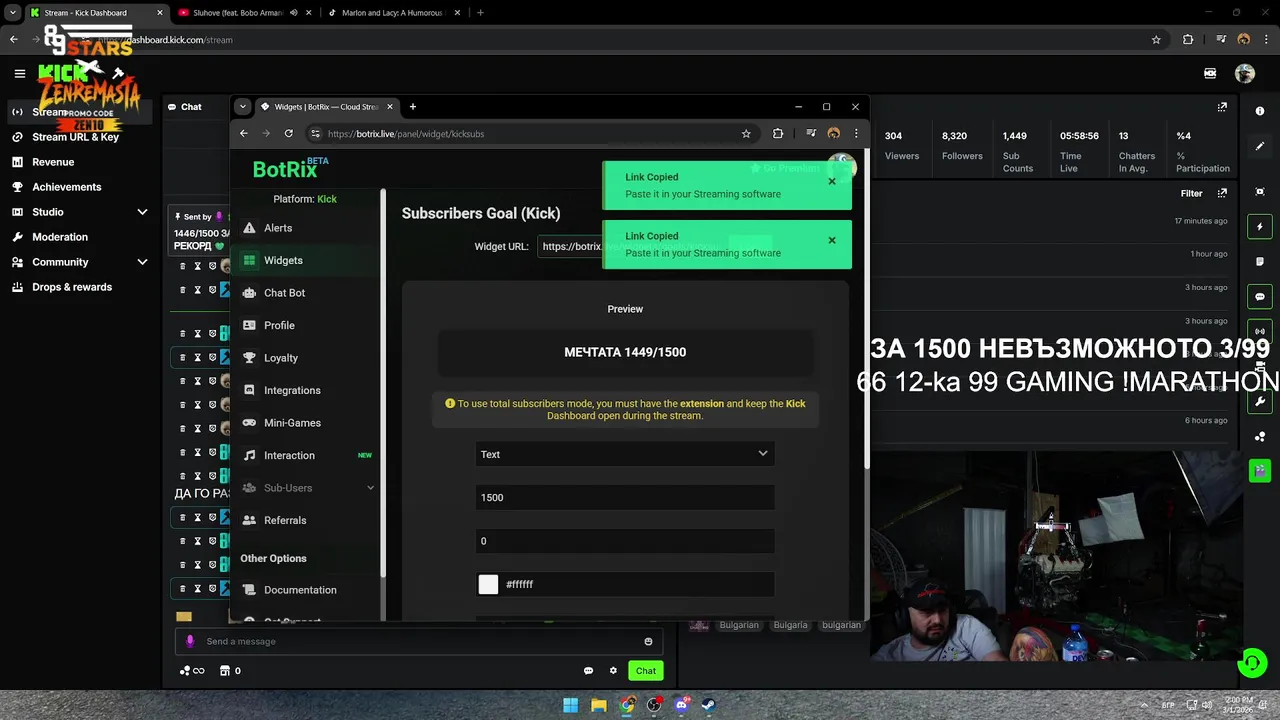Image resolution: width=1280 pixels, height=720 pixels.
Task: Click the green clapperboard clip button
Action: [1260, 470]
